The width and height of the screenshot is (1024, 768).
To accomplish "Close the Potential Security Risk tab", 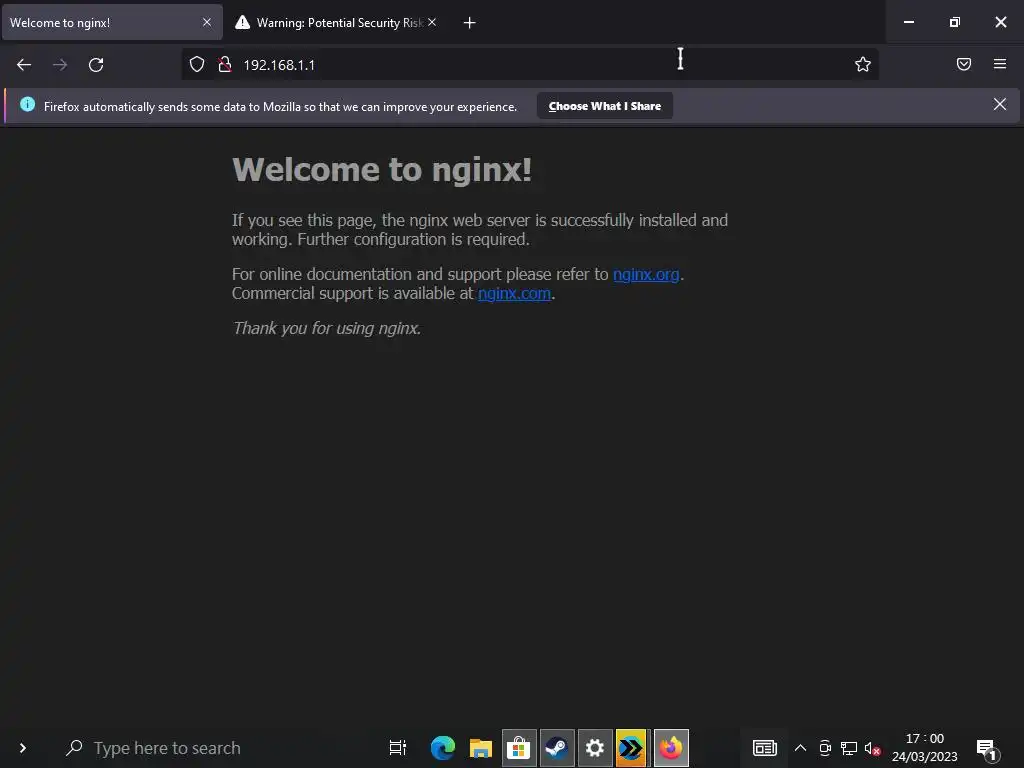I will [x=432, y=22].
